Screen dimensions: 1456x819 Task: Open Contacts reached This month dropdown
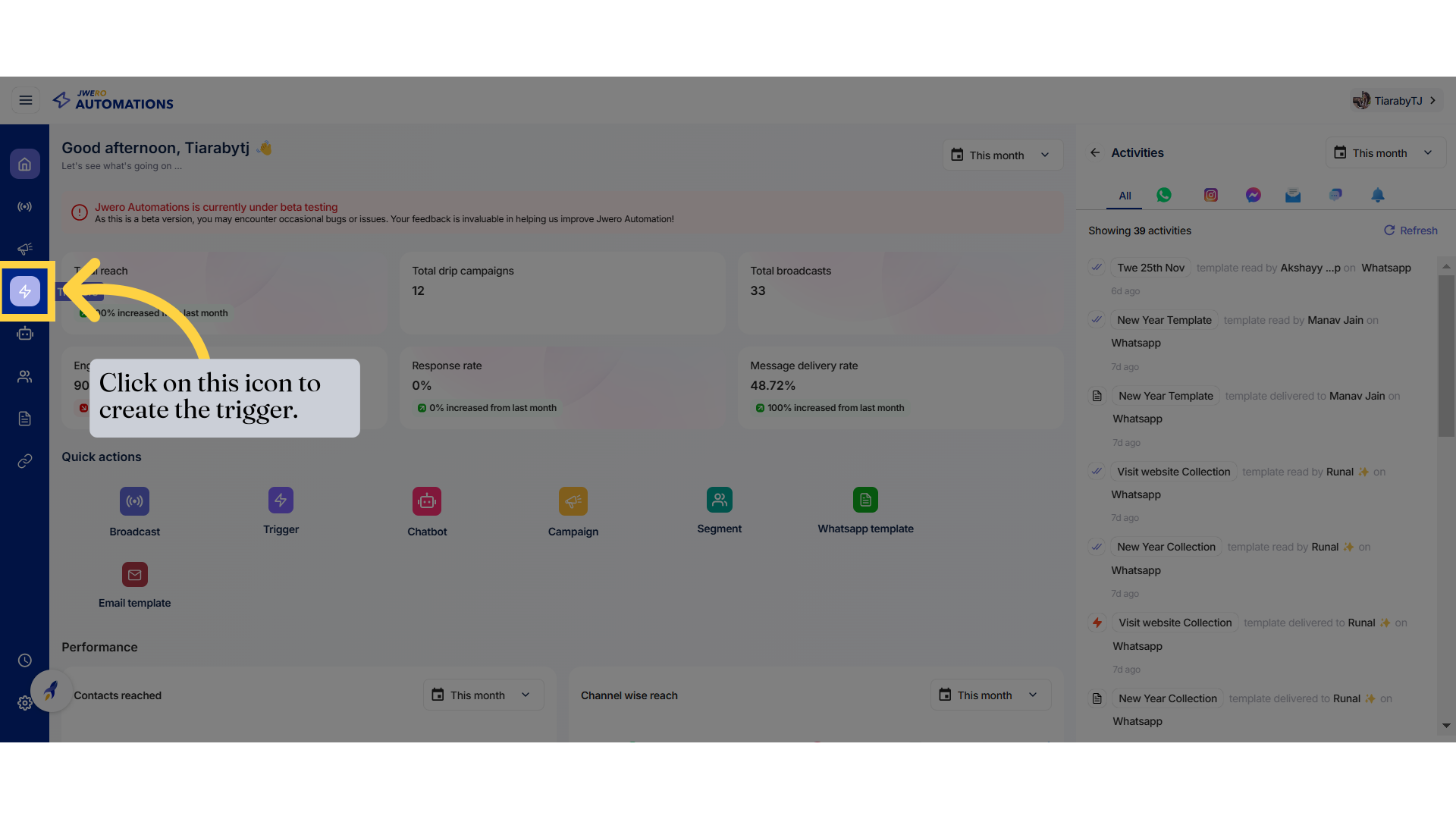pos(482,695)
